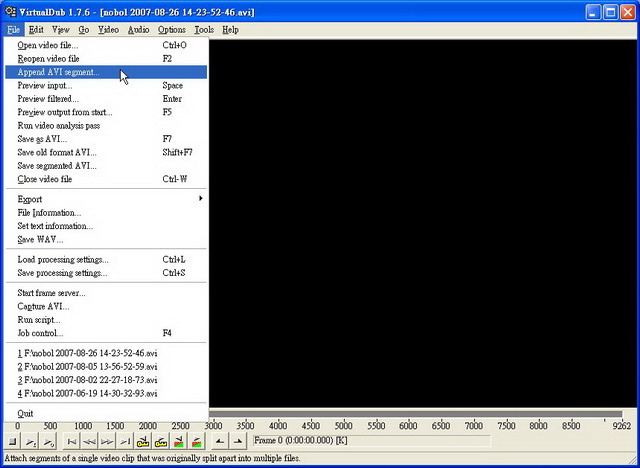
Task: Choose Preview output from start
Action: (x=106, y=112)
